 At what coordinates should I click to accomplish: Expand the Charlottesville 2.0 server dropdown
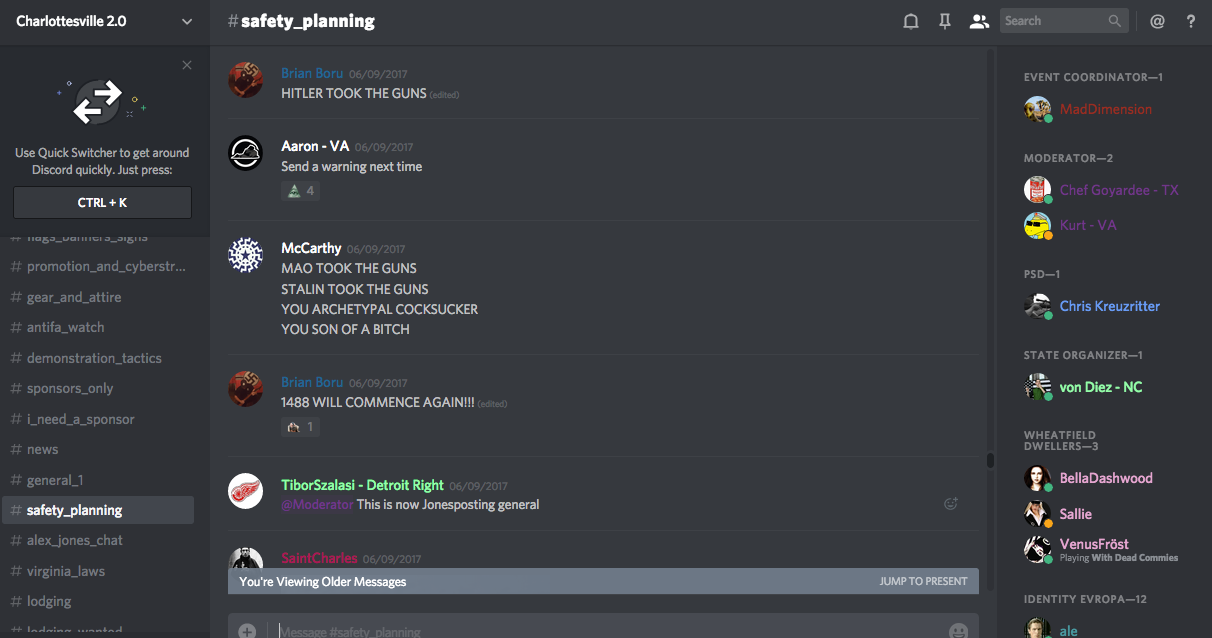tap(187, 21)
